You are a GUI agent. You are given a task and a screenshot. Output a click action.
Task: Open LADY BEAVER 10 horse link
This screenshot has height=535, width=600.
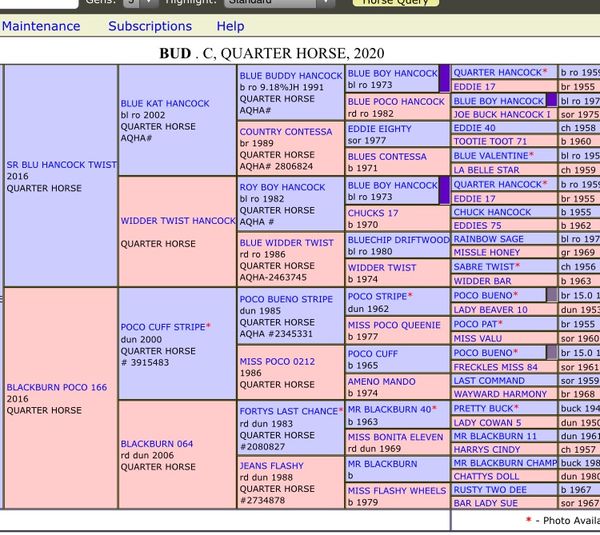491,310
